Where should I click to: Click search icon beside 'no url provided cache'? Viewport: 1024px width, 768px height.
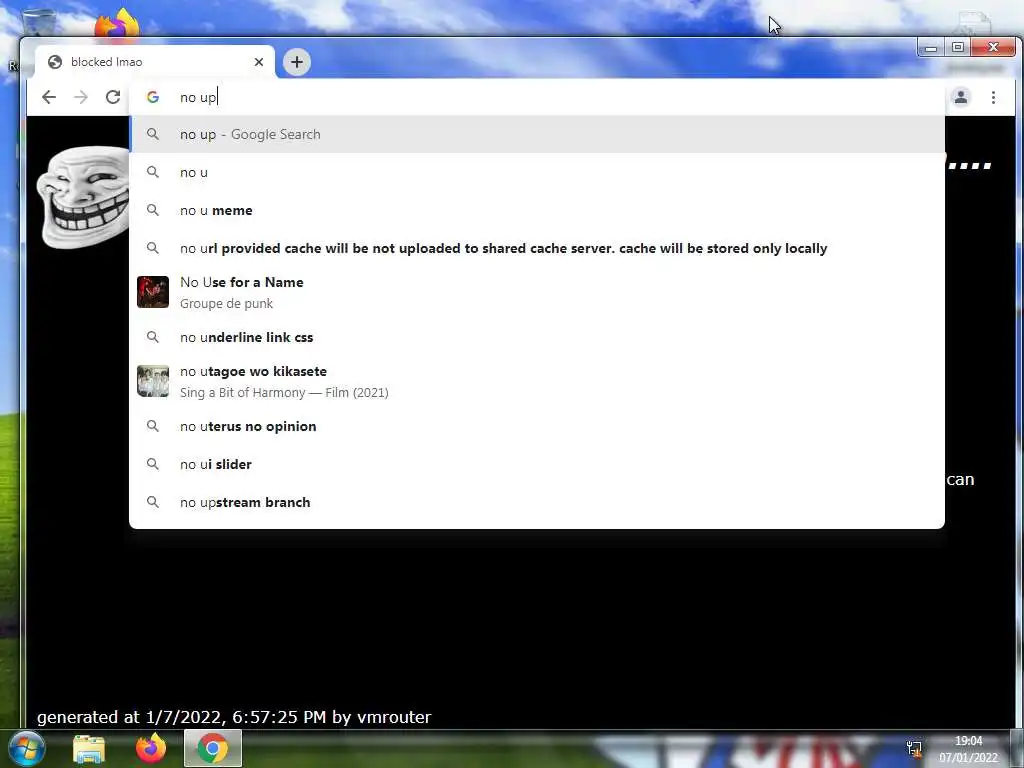coord(153,248)
